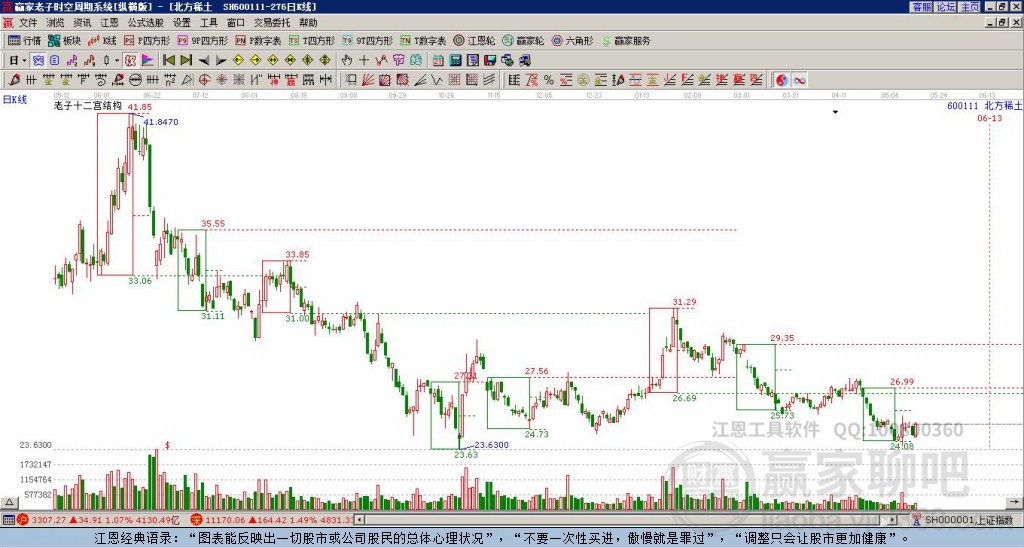This screenshot has width=1024, height=548.
Task: Click the percent sign tool icon
Action: 549,80
